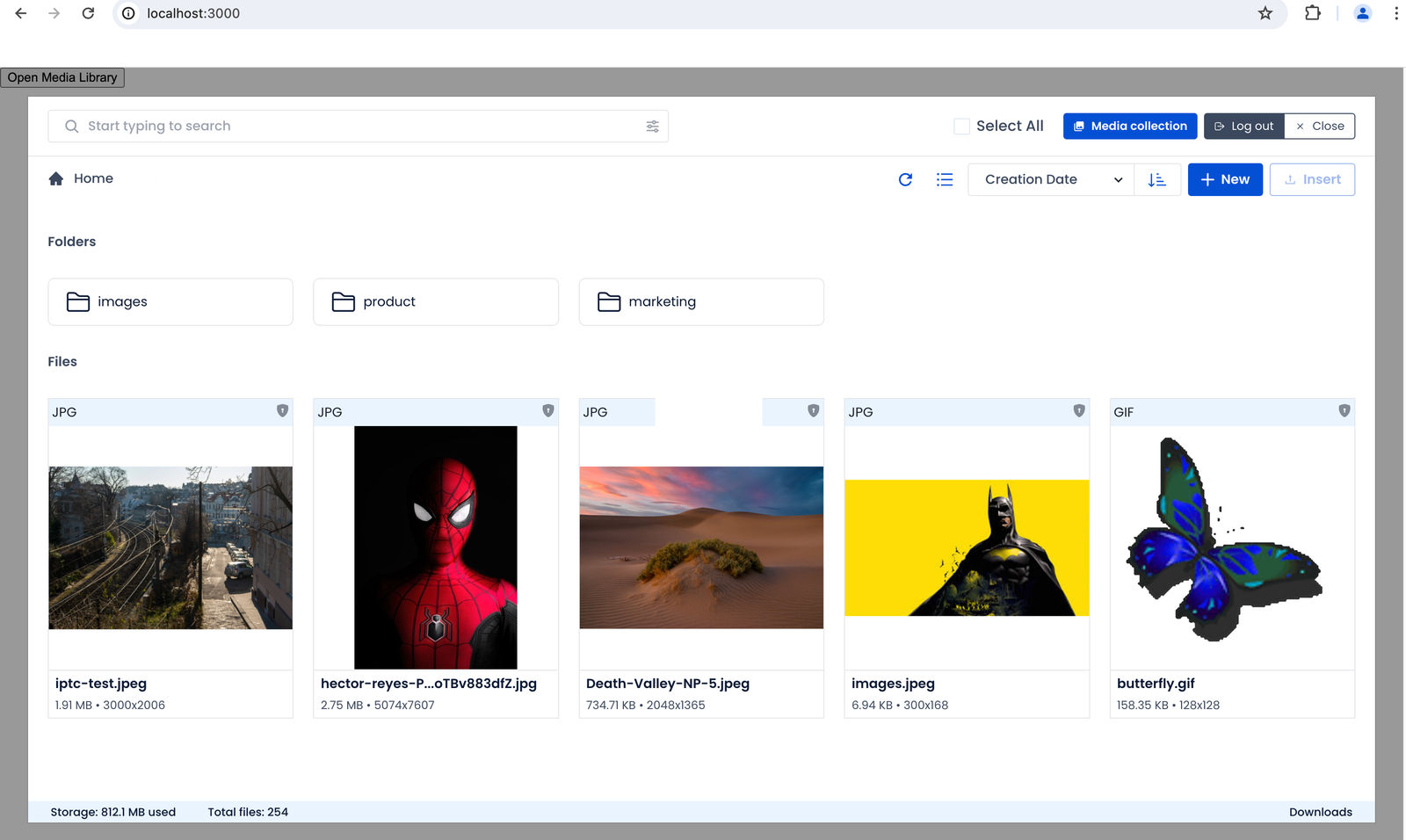Expand the Creation Date sort dropdown
This screenshot has height=840, width=1406.
click(x=1051, y=179)
